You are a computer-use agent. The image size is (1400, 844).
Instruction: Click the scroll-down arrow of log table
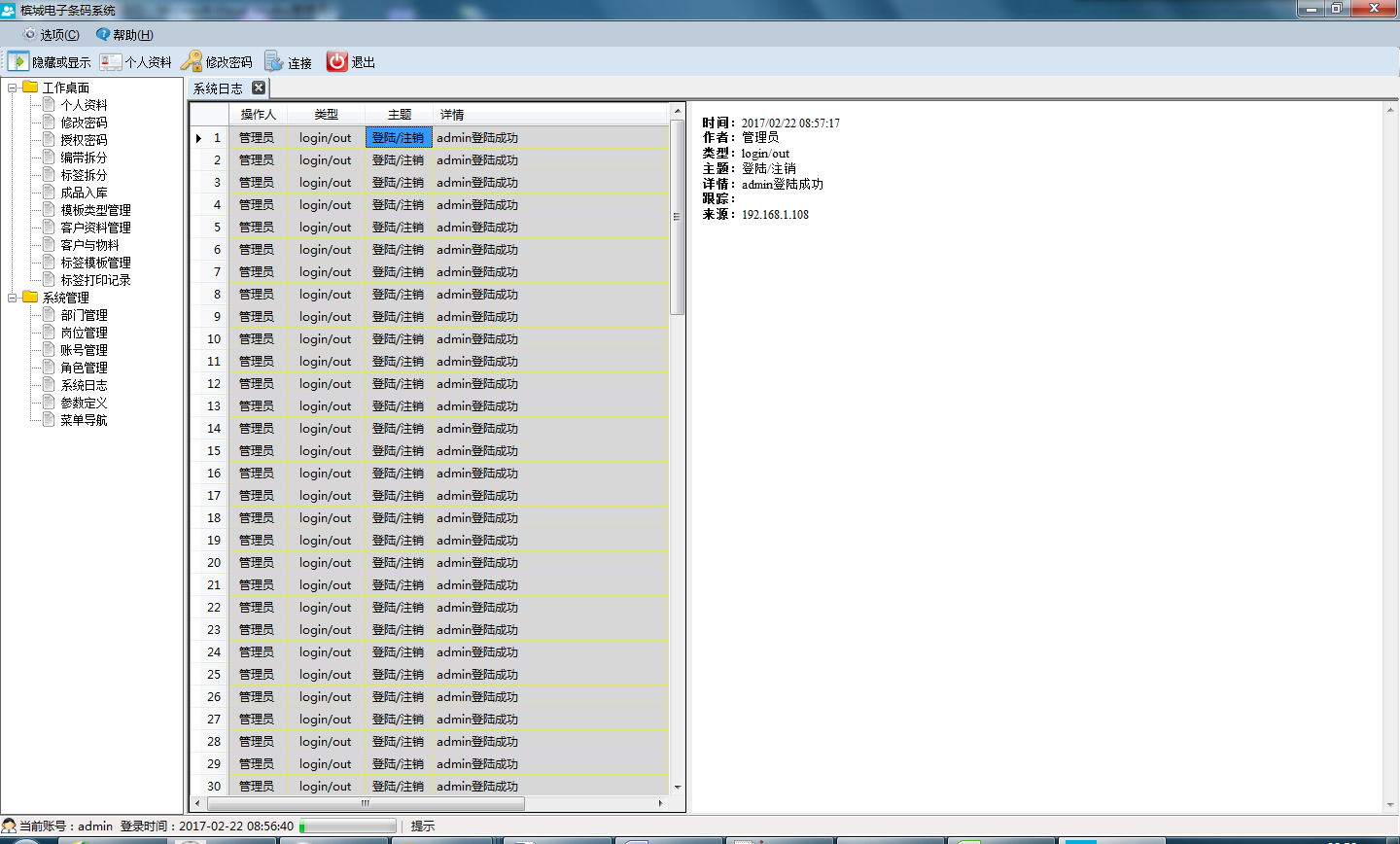click(677, 787)
